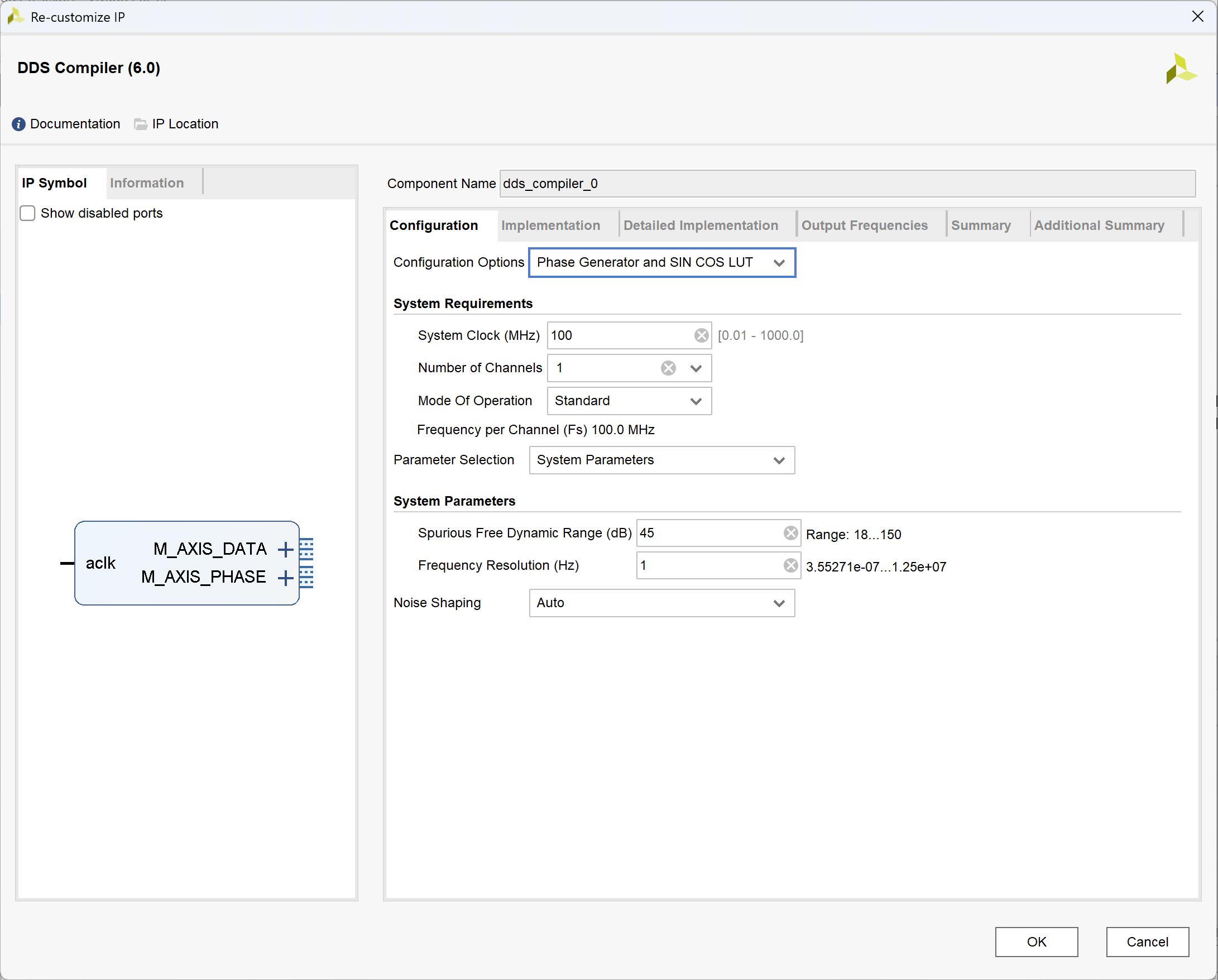The height and width of the screenshot is (980, 1218).
Task: Expand the M_AXIS_DATA port plus icon
Action: [x=286, y=549]
